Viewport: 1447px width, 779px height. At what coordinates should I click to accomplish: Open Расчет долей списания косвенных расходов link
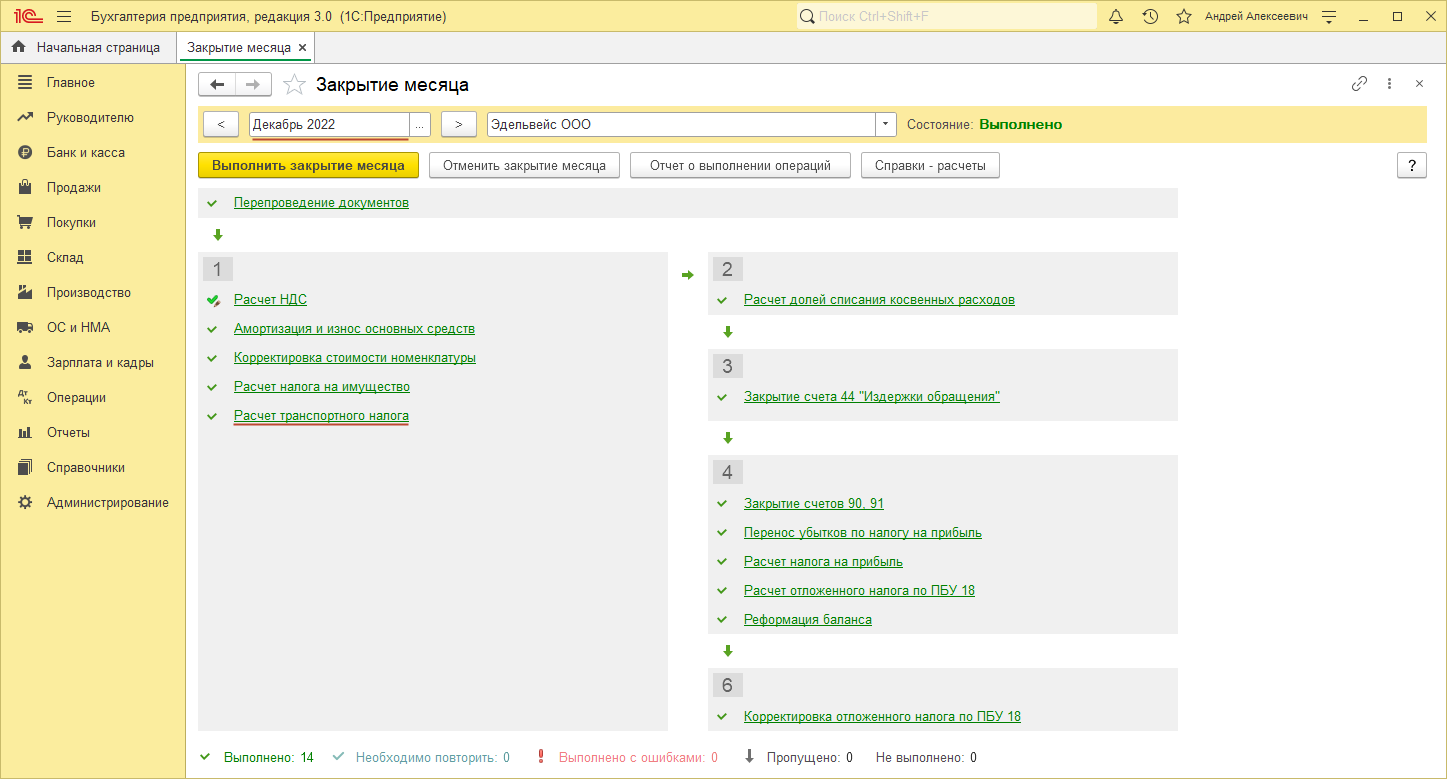[879, 299]
